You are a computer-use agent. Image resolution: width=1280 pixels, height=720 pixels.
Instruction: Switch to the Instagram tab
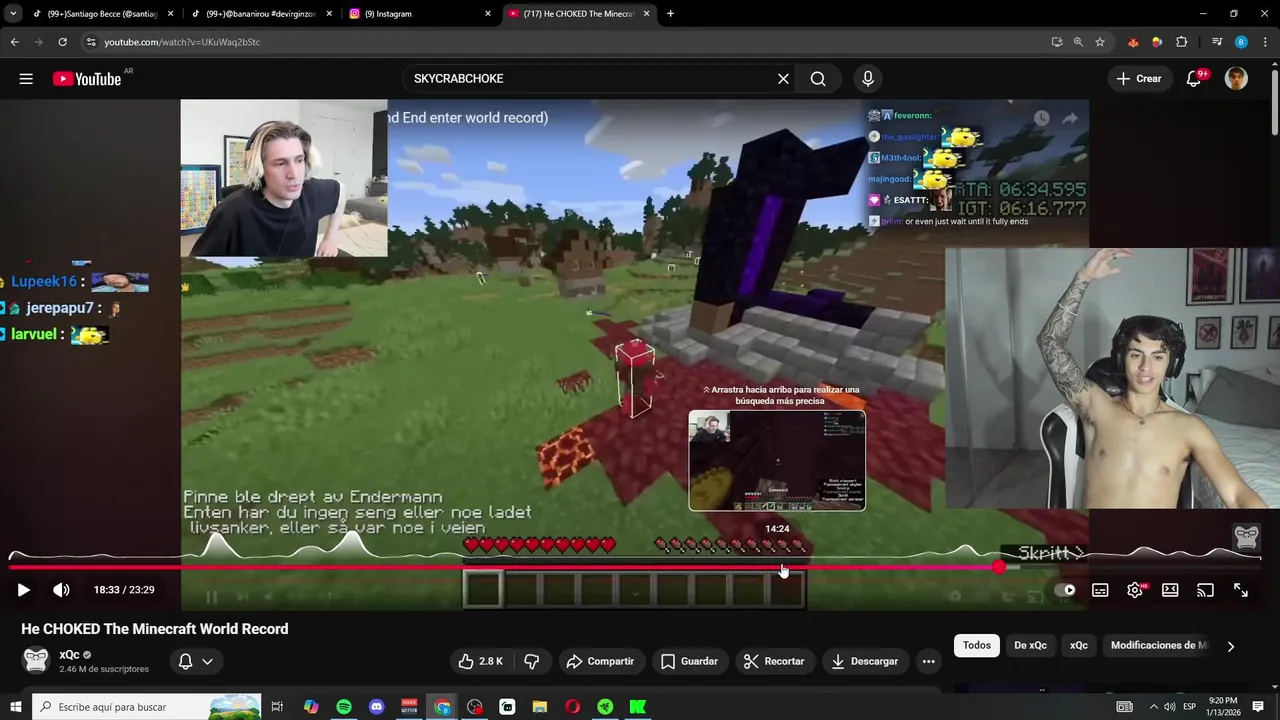coord(420,14)
